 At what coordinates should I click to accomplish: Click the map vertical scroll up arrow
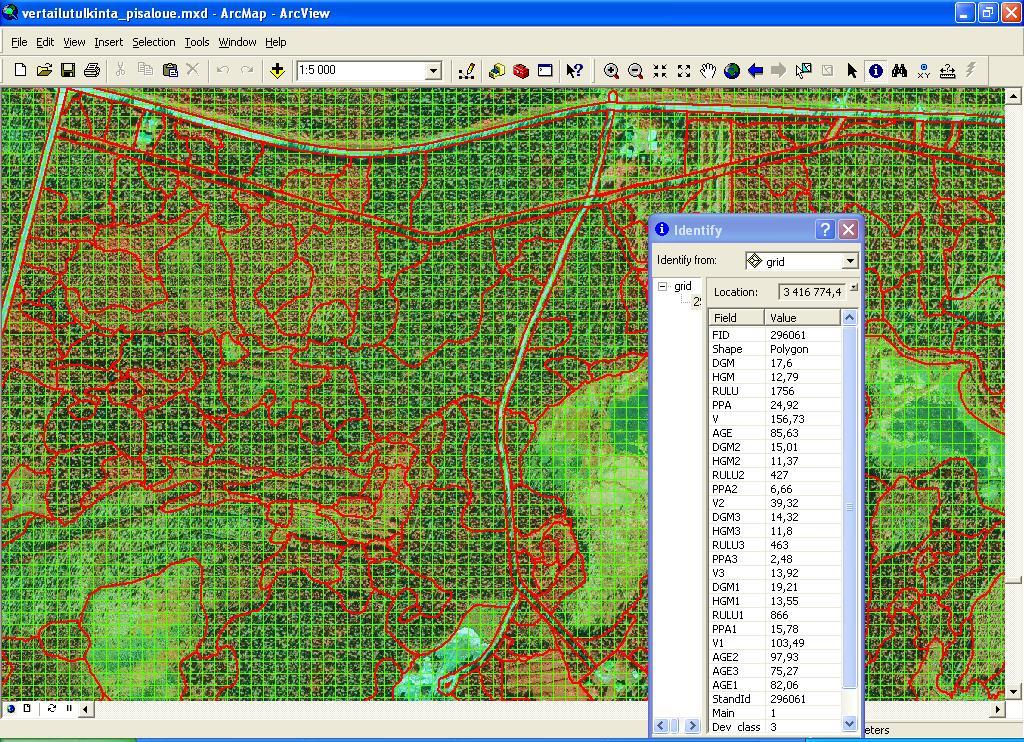(1013, 96)
